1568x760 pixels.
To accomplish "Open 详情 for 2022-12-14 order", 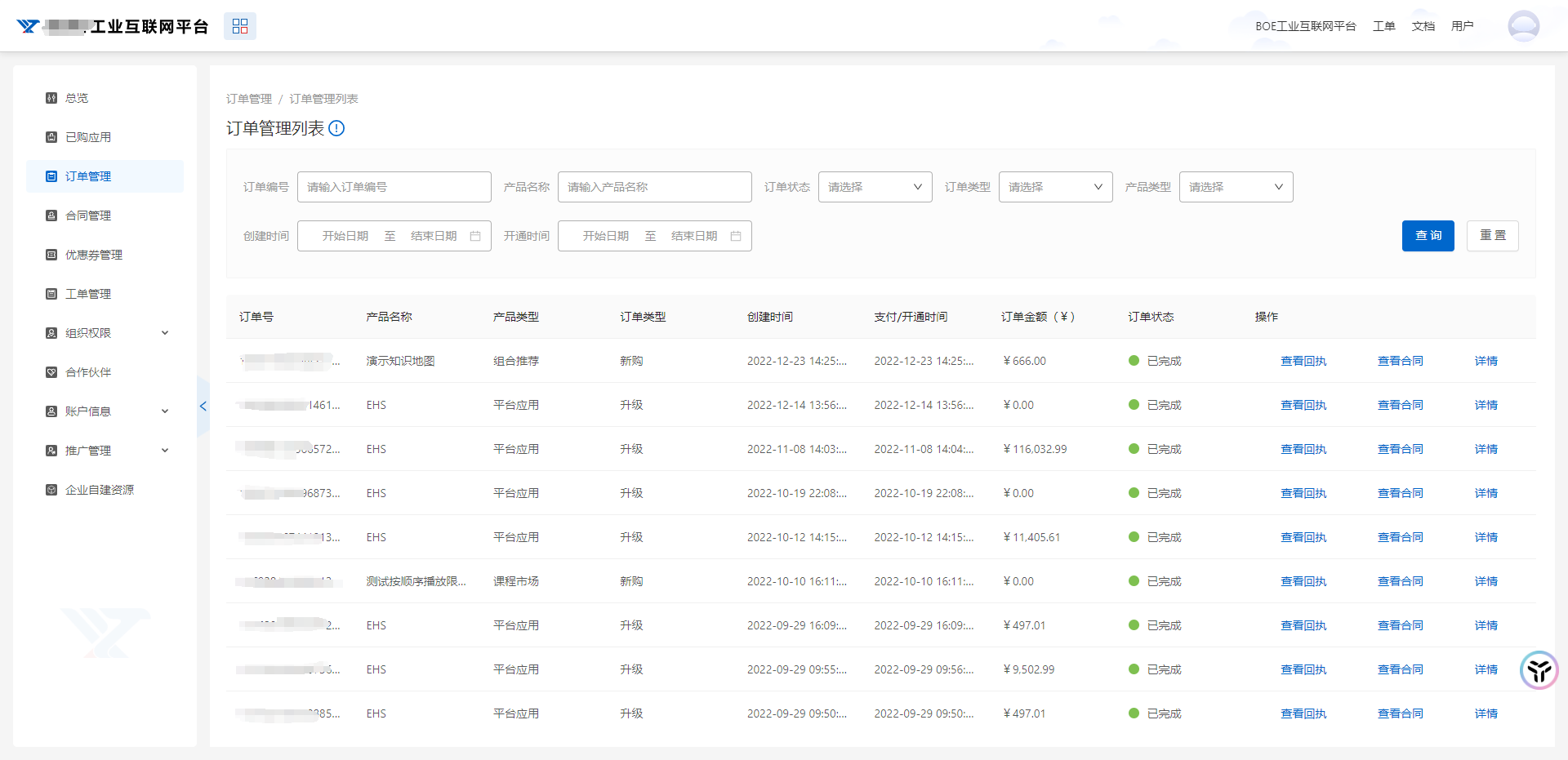I will [1486, 405].
